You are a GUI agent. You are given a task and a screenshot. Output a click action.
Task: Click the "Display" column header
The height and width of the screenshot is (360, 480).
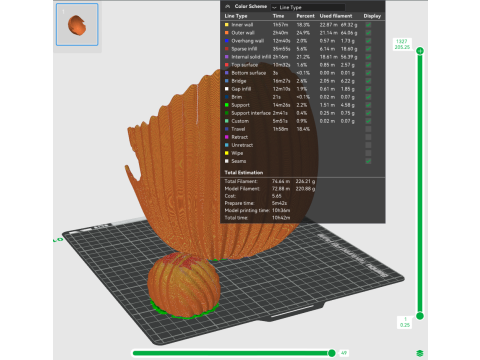coord(372,16)
